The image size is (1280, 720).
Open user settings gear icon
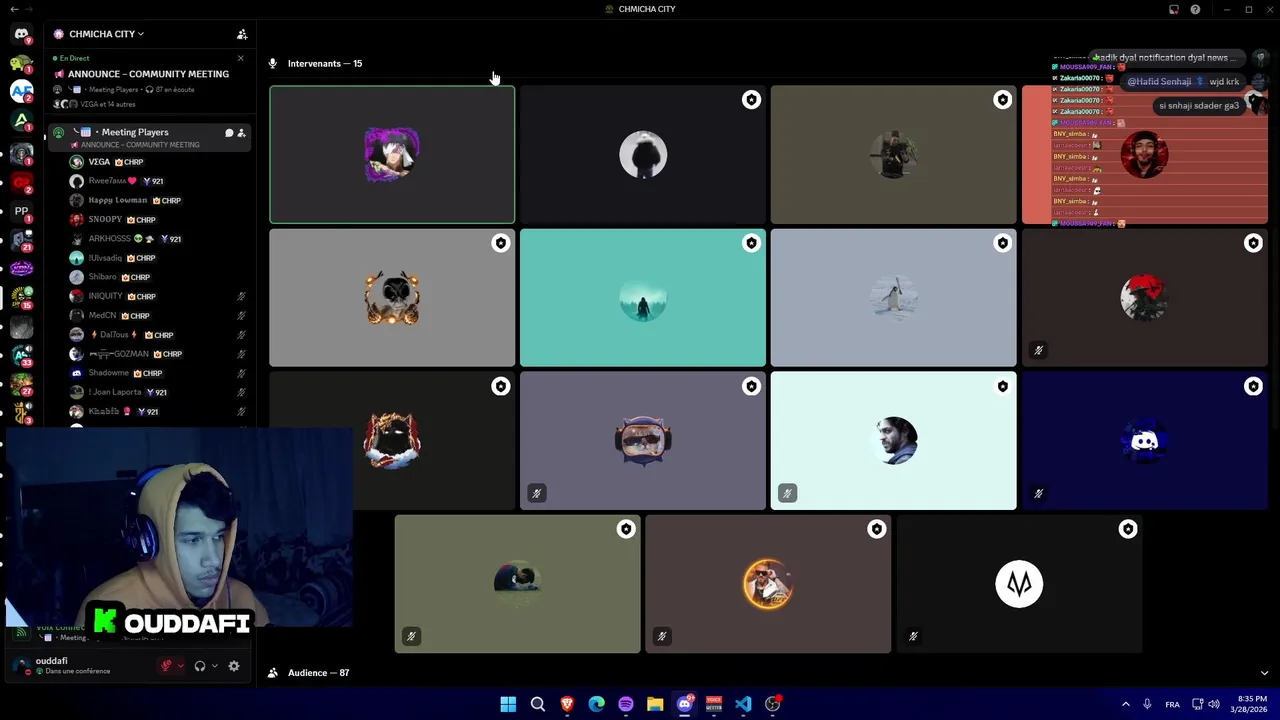pos(234,666)
